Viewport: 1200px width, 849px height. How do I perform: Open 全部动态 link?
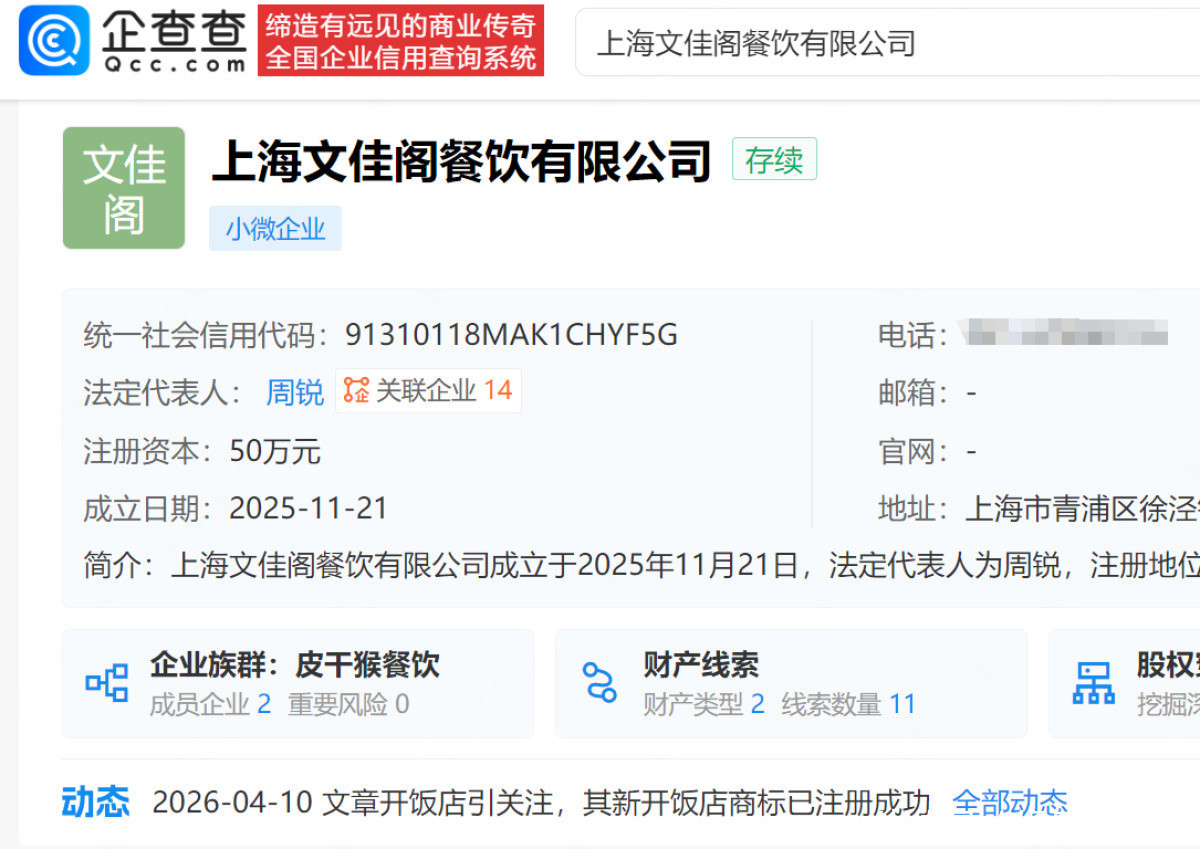tap(1010, 802)
